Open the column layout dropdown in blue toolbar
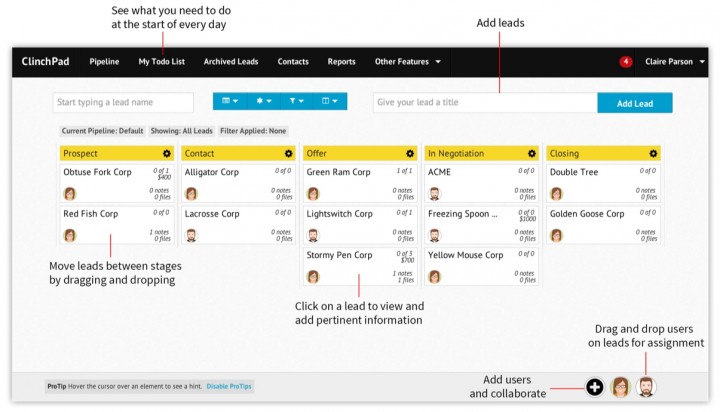 coord(330,101)
